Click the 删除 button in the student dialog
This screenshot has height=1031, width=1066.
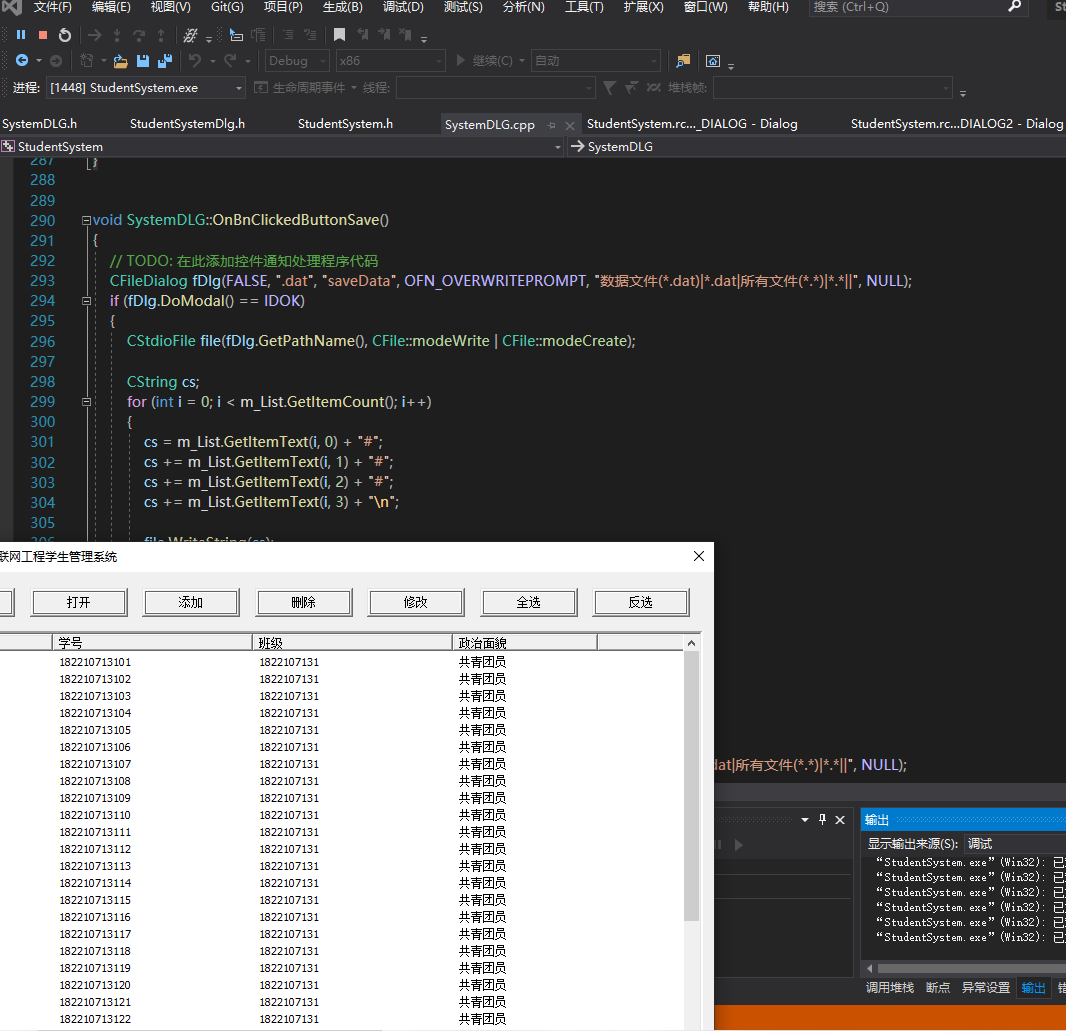(x=303, y=602)
